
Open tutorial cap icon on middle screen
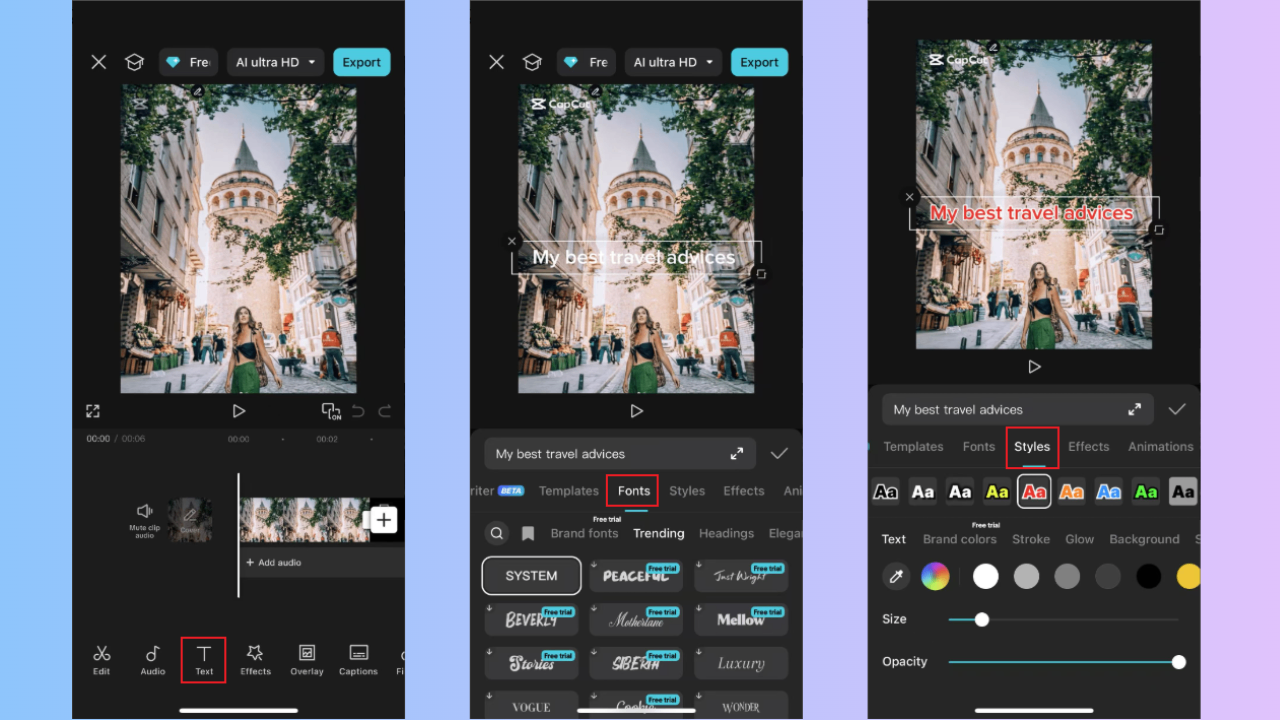coord(532,62)
